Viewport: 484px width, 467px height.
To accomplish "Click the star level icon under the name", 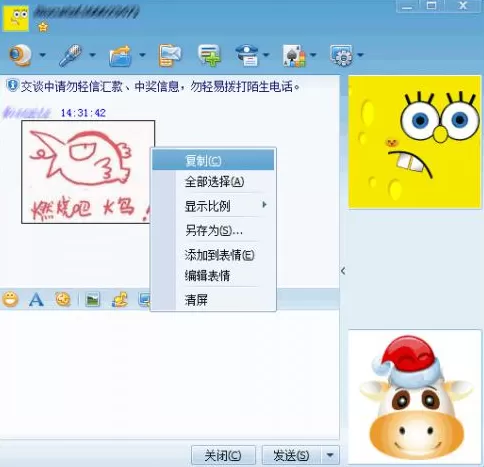I will coord(43,27).
